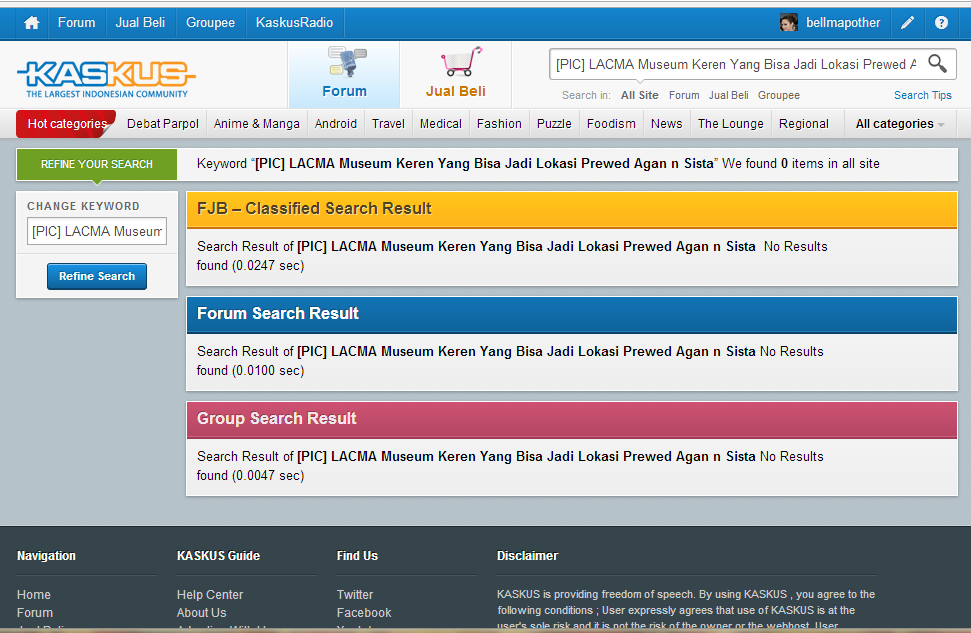The width and height of the screenshot is (971, 633).
Task: Click the Refine Search button
Action: click(x=97, y=276)
